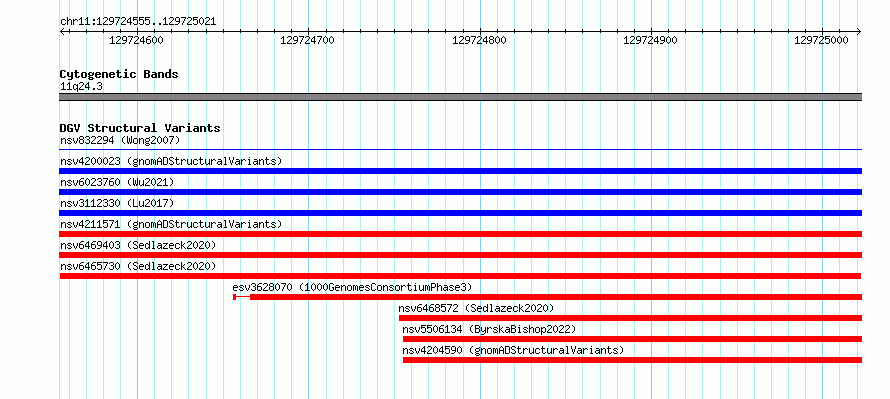The height and width of the screenshot is (399, 890).
Task: Click the red bar of nsv4211571
Action: click(x=461, y=234)
